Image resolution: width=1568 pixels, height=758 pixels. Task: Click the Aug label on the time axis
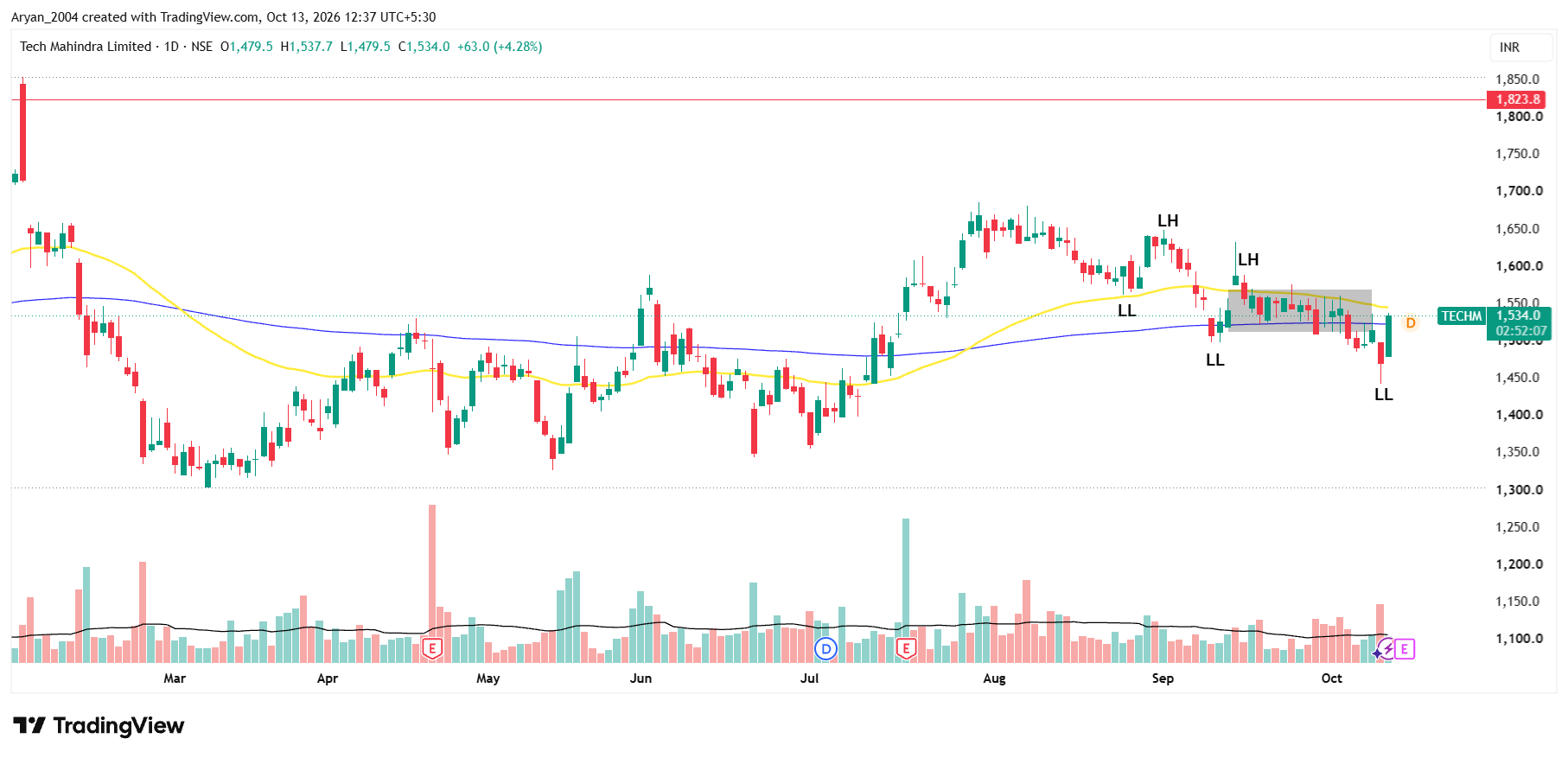(x=994, y=678)
